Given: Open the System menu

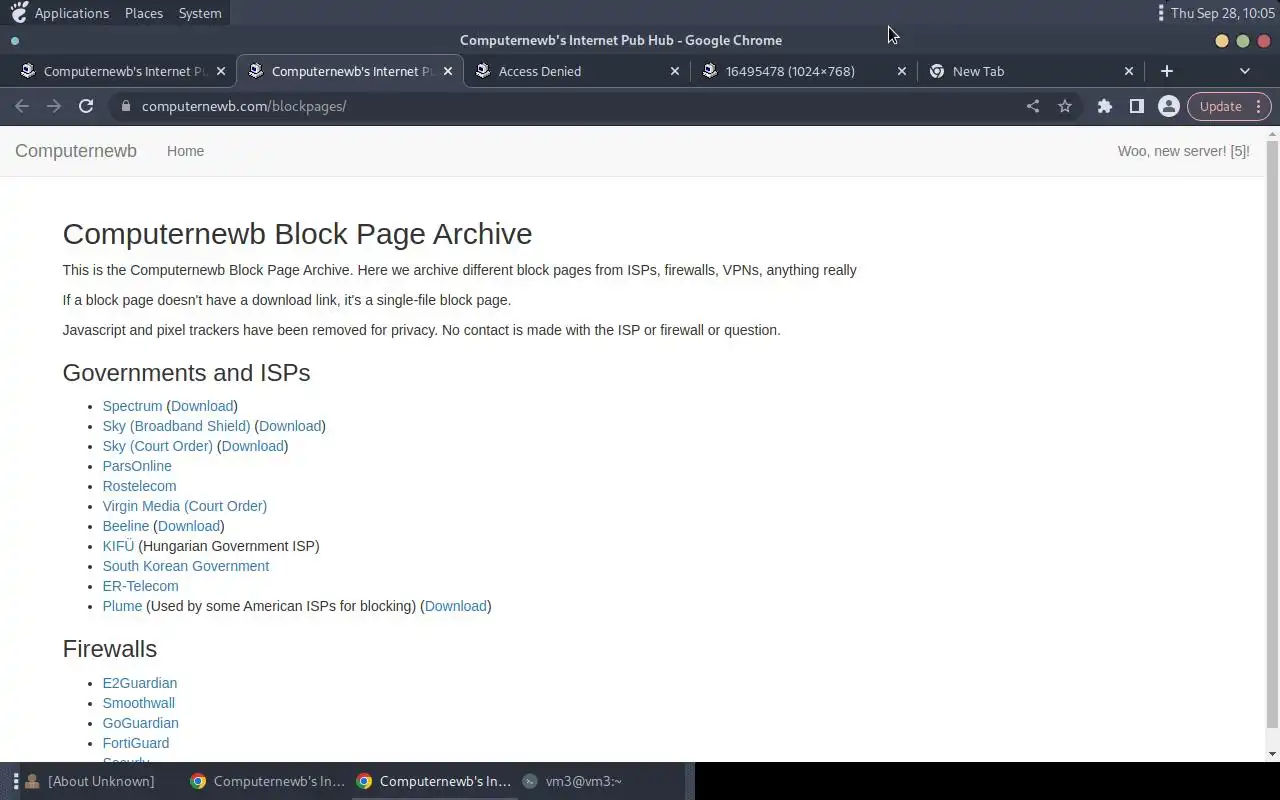Looking at the screenshot, I should click(x=200, y=13).
